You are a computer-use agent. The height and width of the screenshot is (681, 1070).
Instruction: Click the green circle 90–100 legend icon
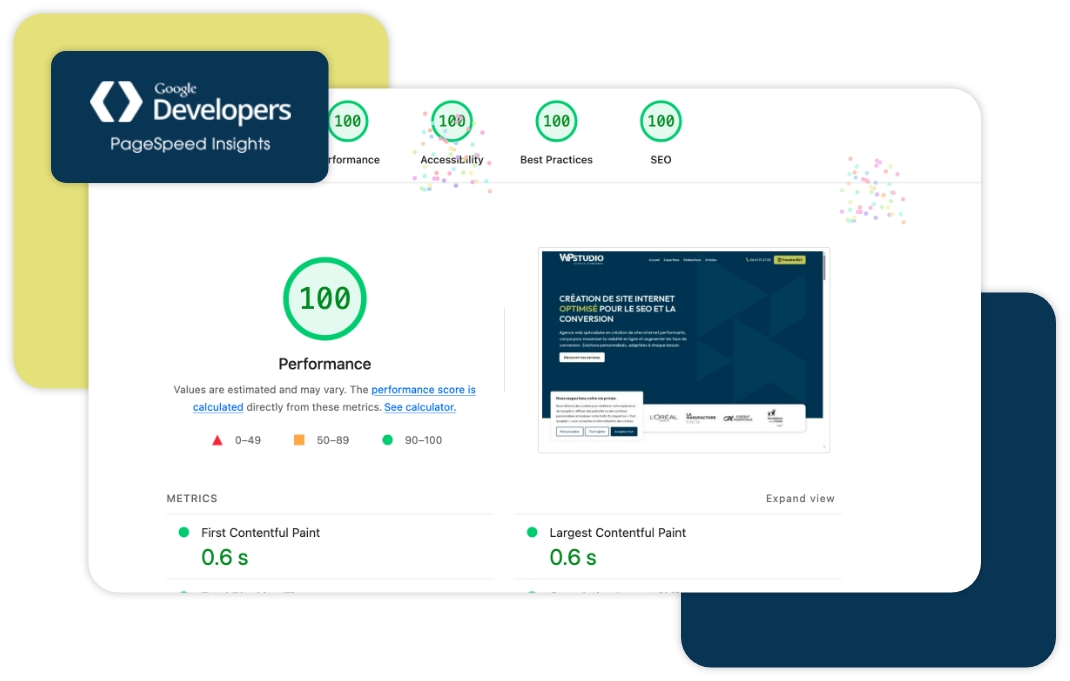[387, 440]
